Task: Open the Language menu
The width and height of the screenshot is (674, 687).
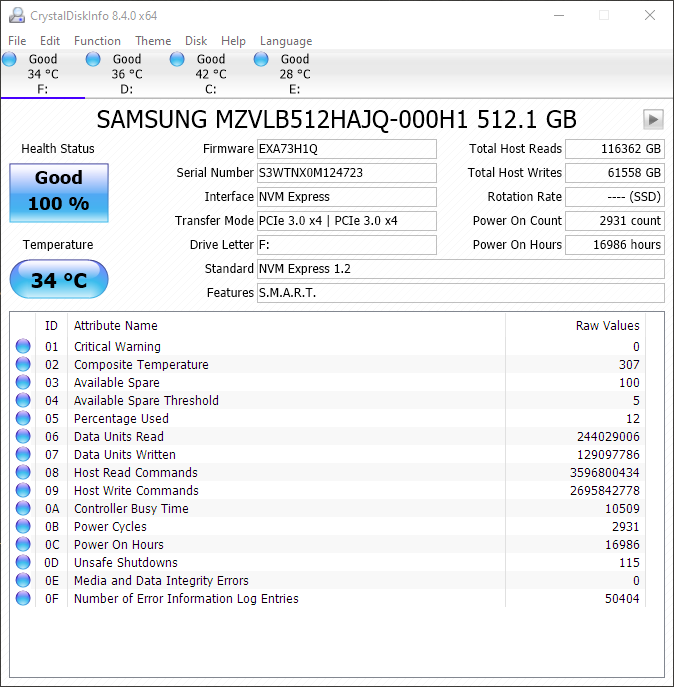Action: (286, 41)
